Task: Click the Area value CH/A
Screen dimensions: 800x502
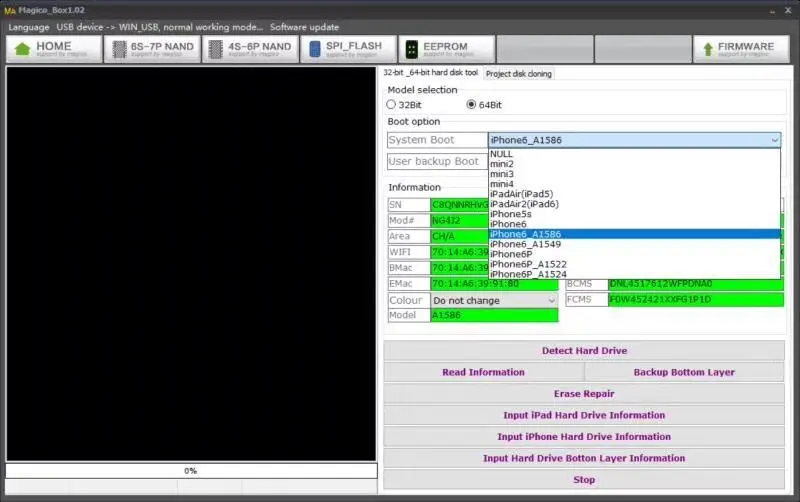Action: [460, 236]
